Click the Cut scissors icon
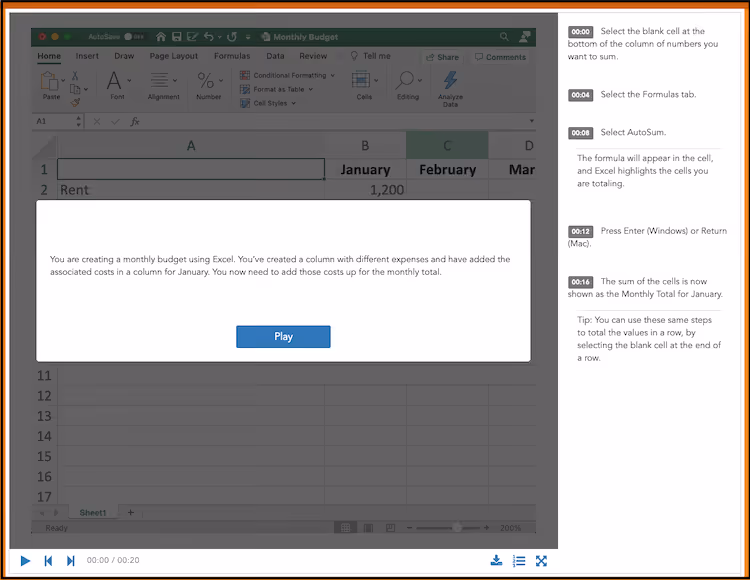 (75, 76)
